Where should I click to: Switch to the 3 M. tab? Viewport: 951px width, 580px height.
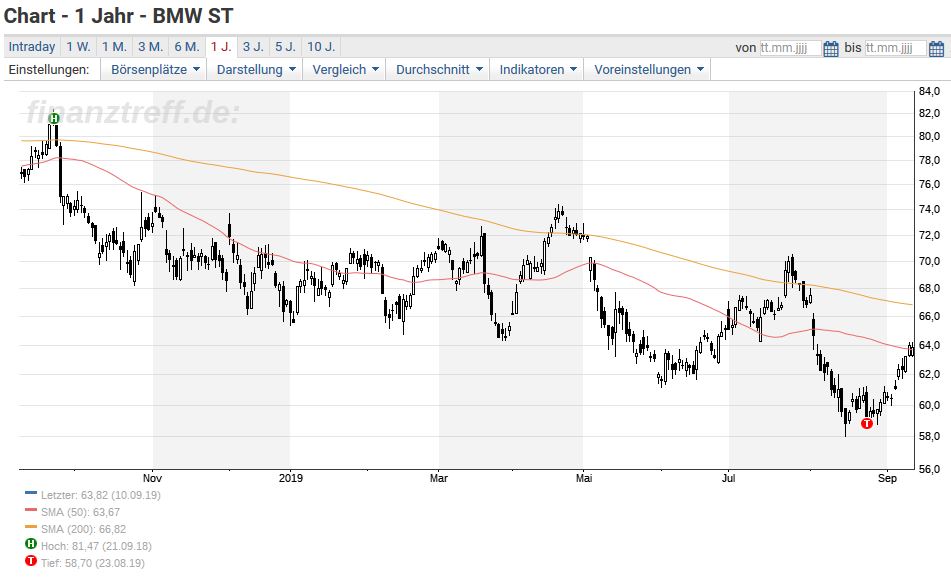150,47
